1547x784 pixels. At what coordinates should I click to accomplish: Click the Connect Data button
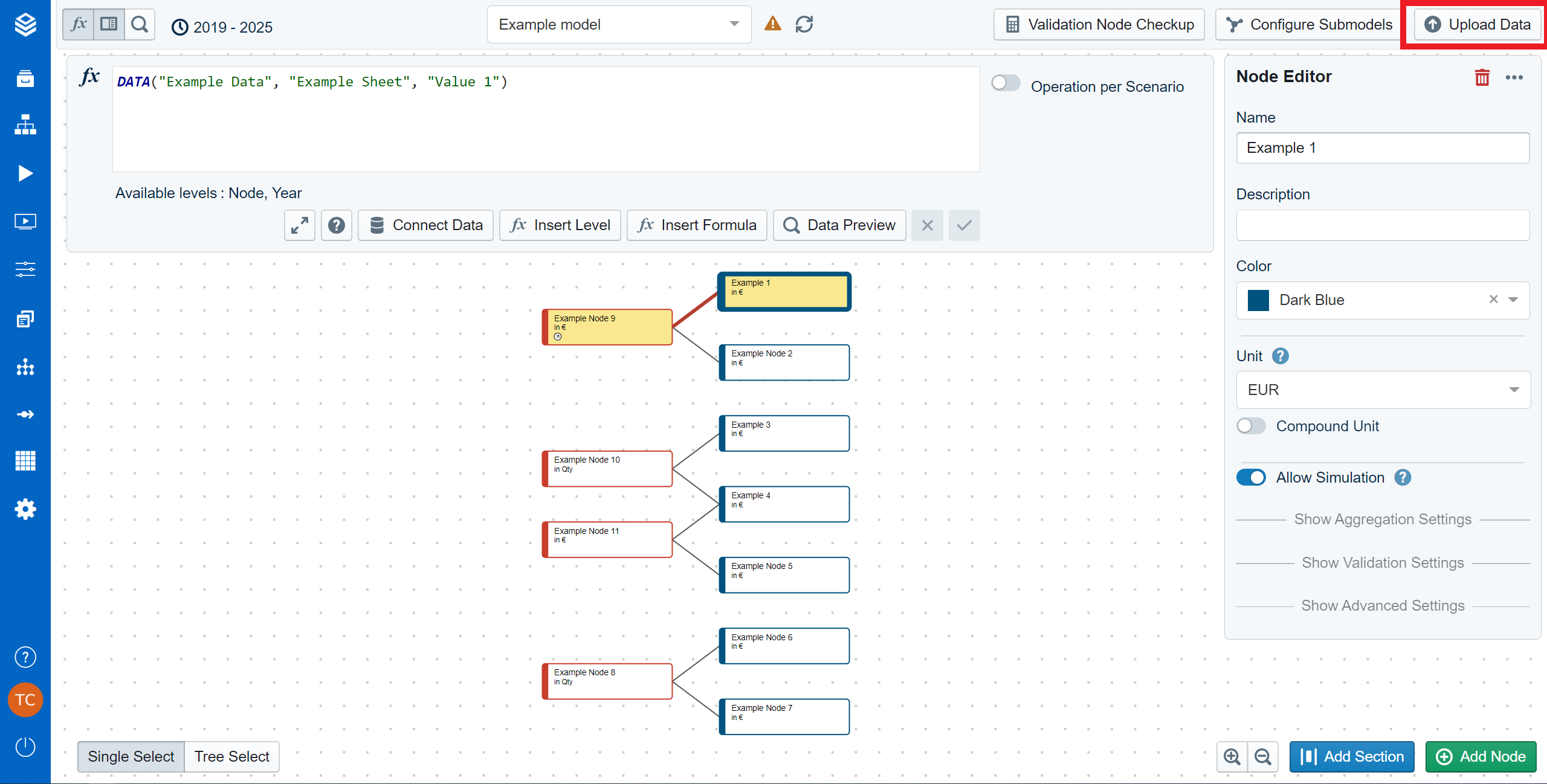(x=425, y=225)
